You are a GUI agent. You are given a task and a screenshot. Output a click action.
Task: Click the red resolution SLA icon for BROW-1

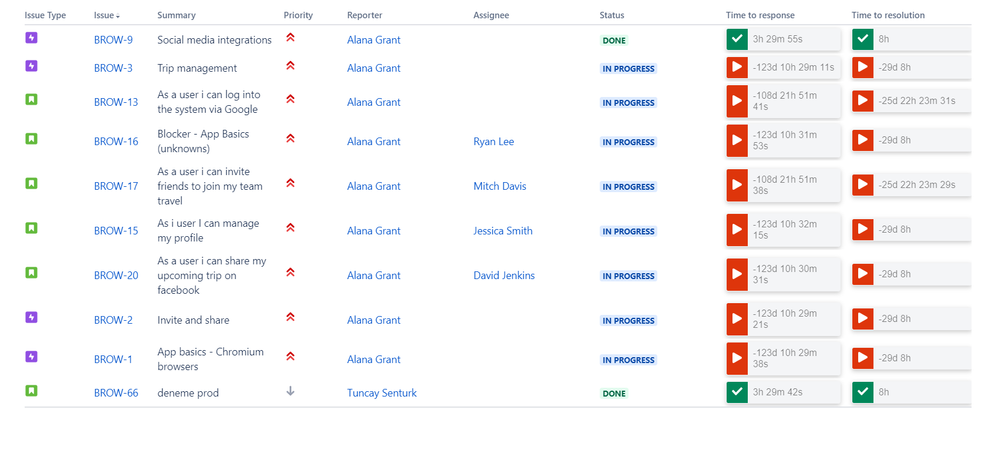pyautogui.click(x=862, y=358)
